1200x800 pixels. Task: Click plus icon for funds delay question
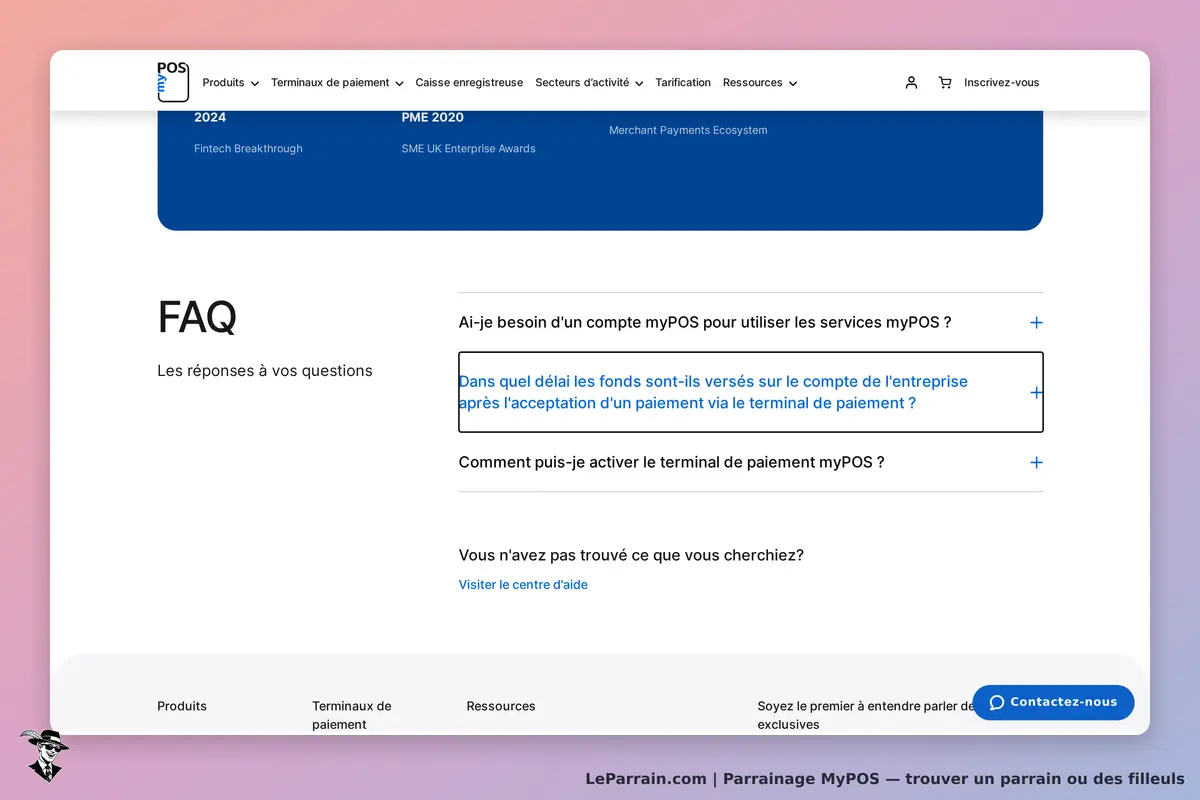pyautogui.click(x=1036, y=393)
